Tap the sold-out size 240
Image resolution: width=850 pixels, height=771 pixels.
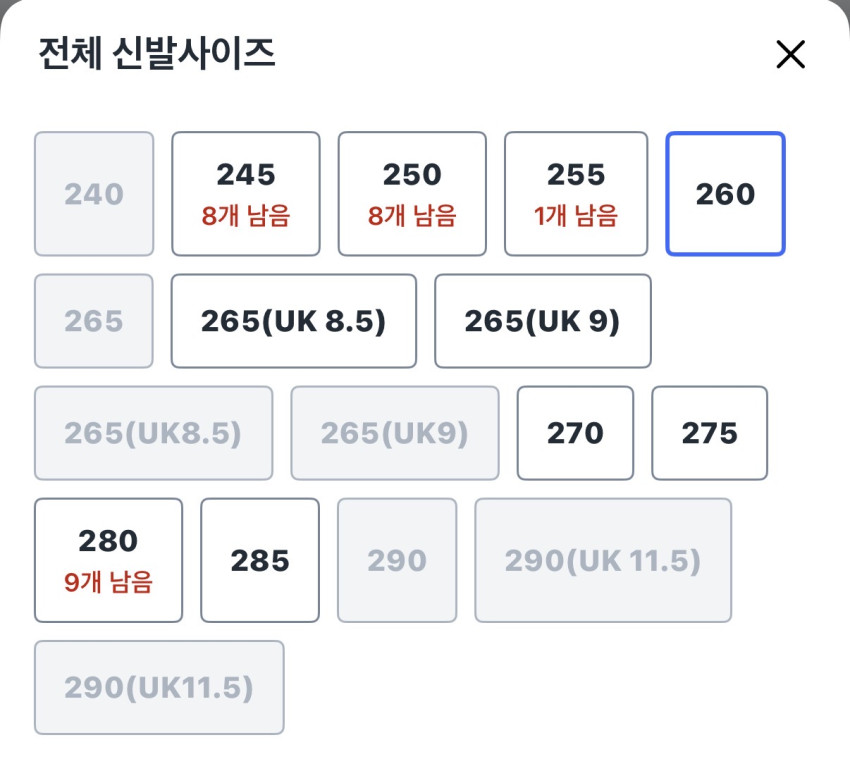94,194
